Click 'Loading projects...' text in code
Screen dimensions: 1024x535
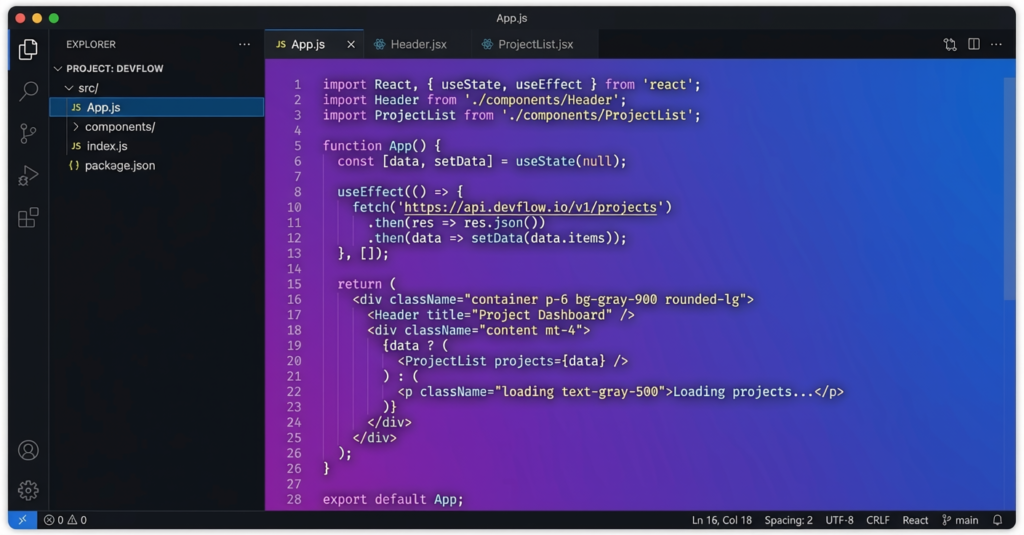coord(743,391)
